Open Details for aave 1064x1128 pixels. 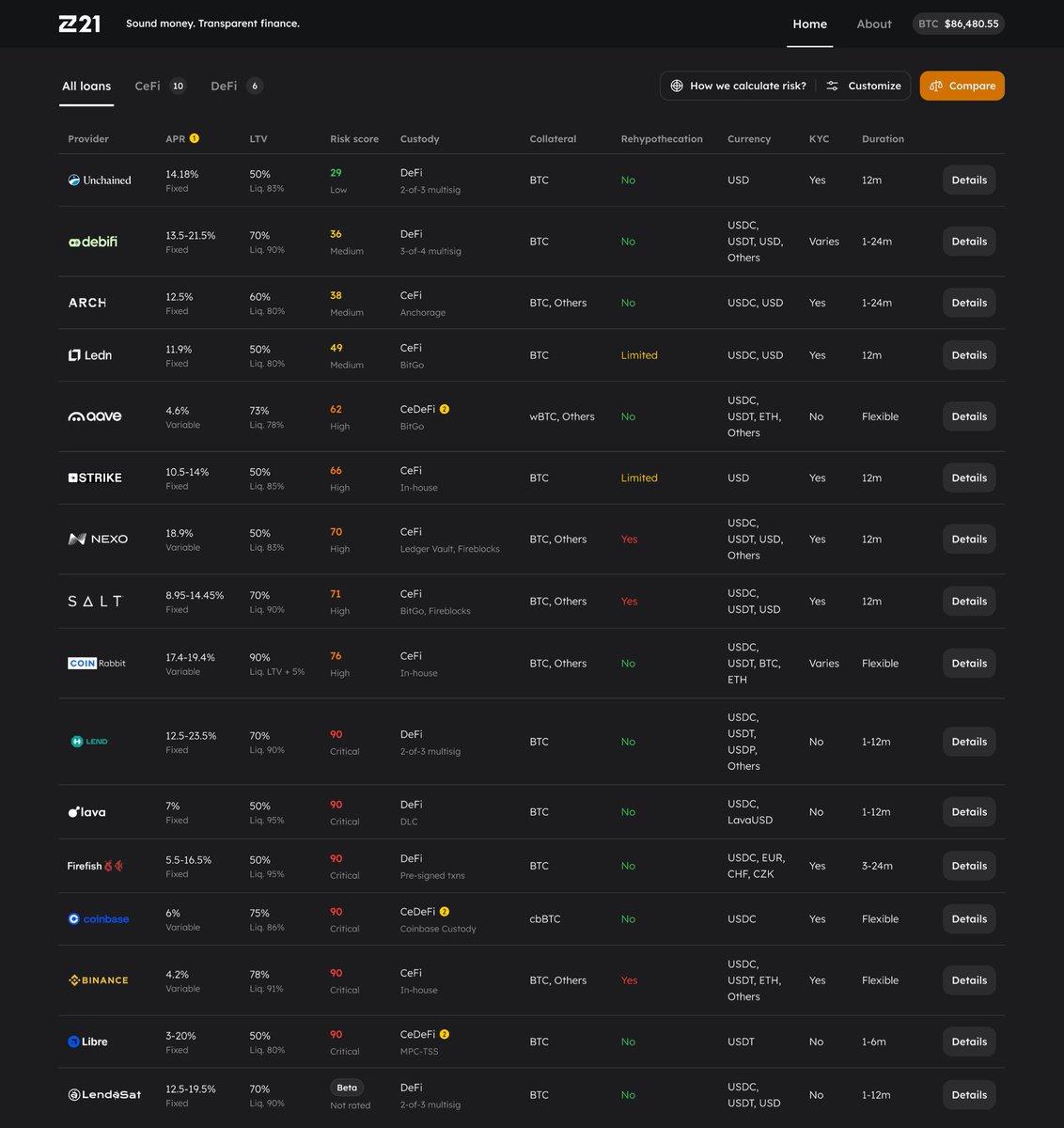[x=969, y=416]
